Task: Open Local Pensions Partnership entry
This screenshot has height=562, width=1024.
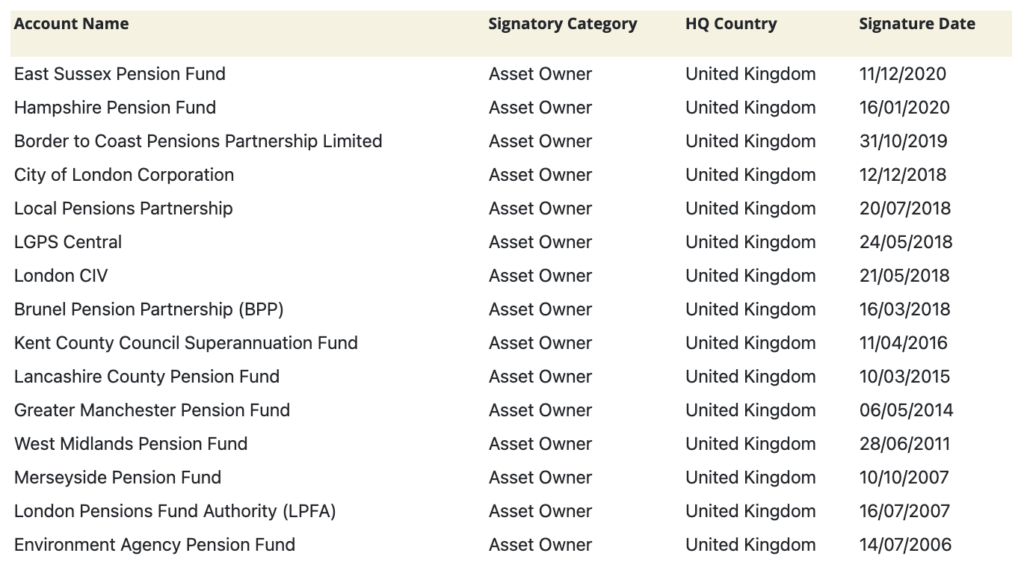Action: pyautogui.click(x=123, y=209)
